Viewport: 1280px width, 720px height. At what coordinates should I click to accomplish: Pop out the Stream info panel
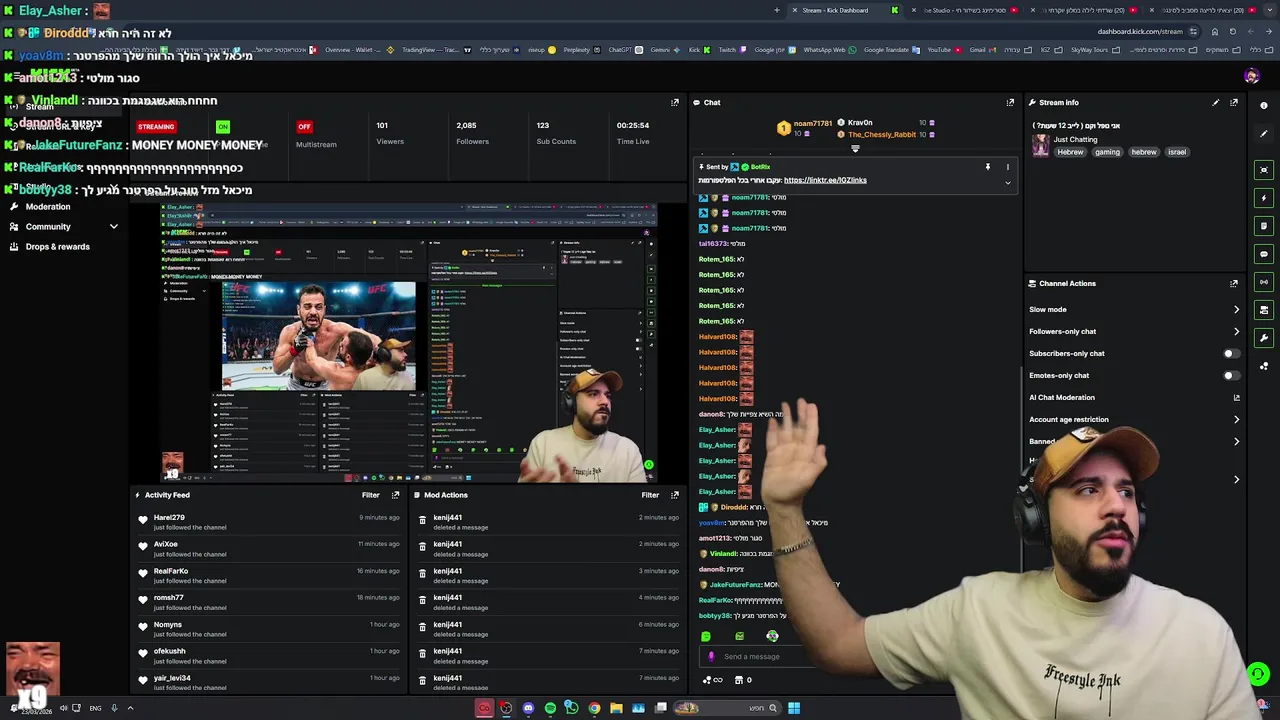pos(1234,102)
